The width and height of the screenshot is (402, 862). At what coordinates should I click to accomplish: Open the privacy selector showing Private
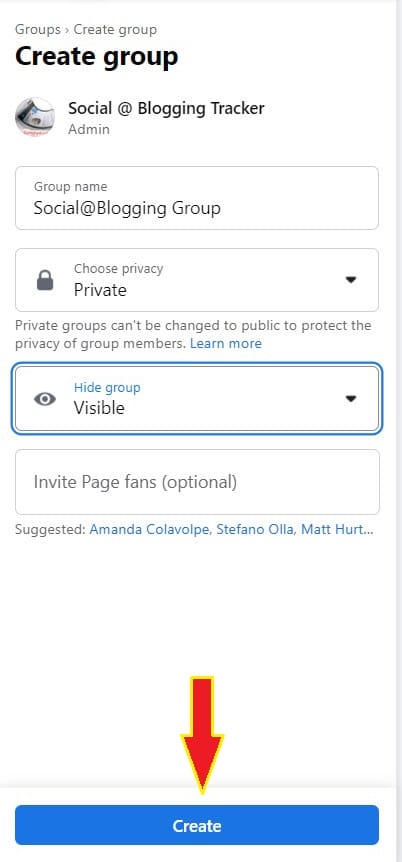click(x=197, y=280)
